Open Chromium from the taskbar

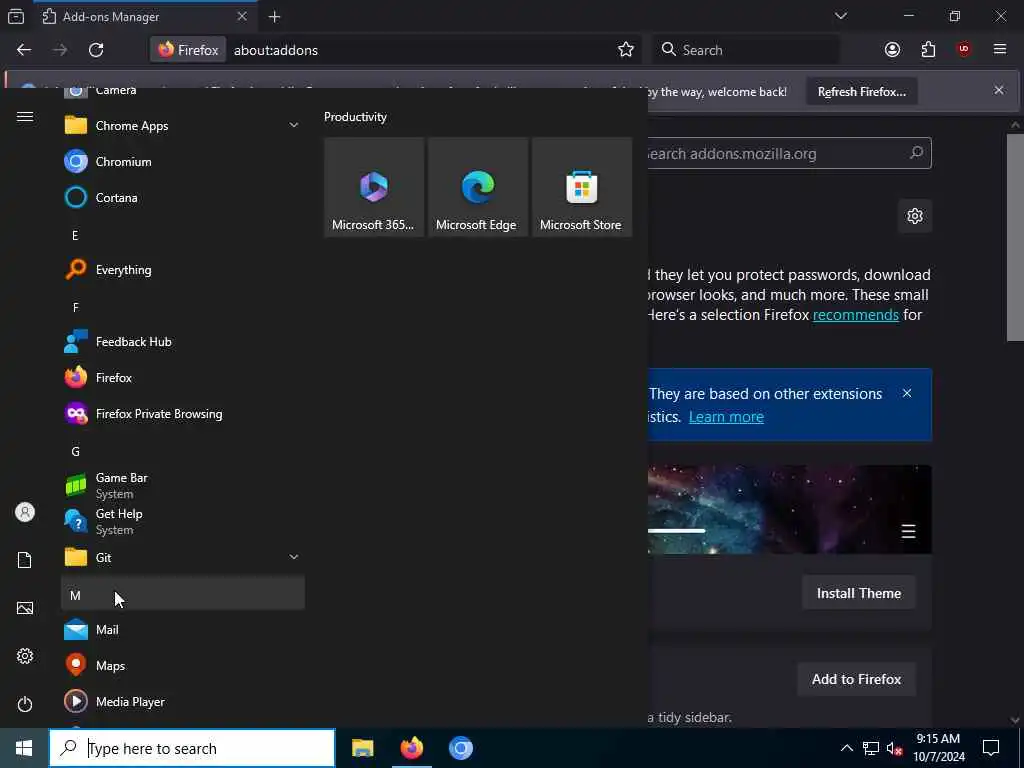coord(460,748)
